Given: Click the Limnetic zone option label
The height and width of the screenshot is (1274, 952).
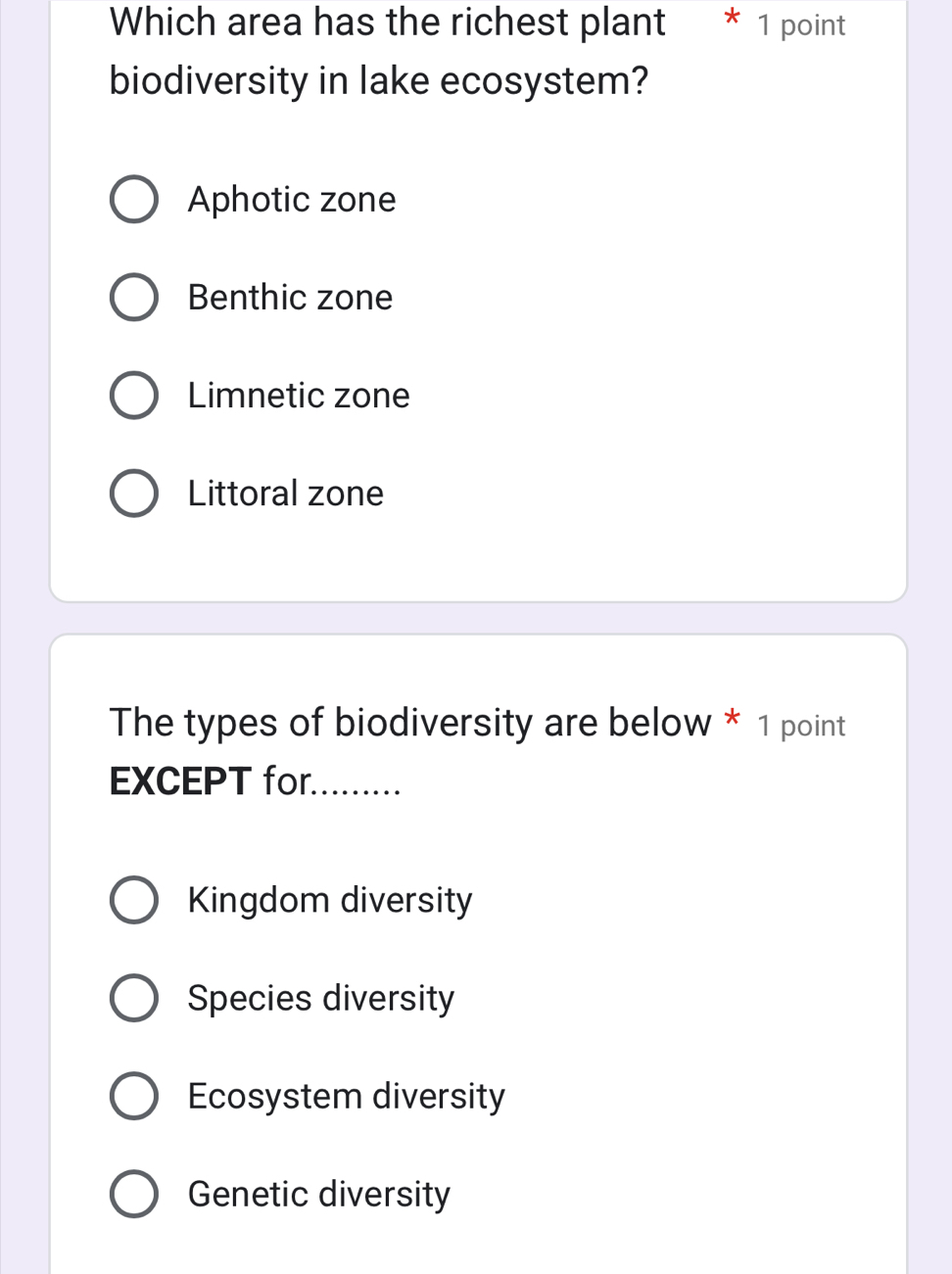Looking at the screenshot, I should [298, 396].
